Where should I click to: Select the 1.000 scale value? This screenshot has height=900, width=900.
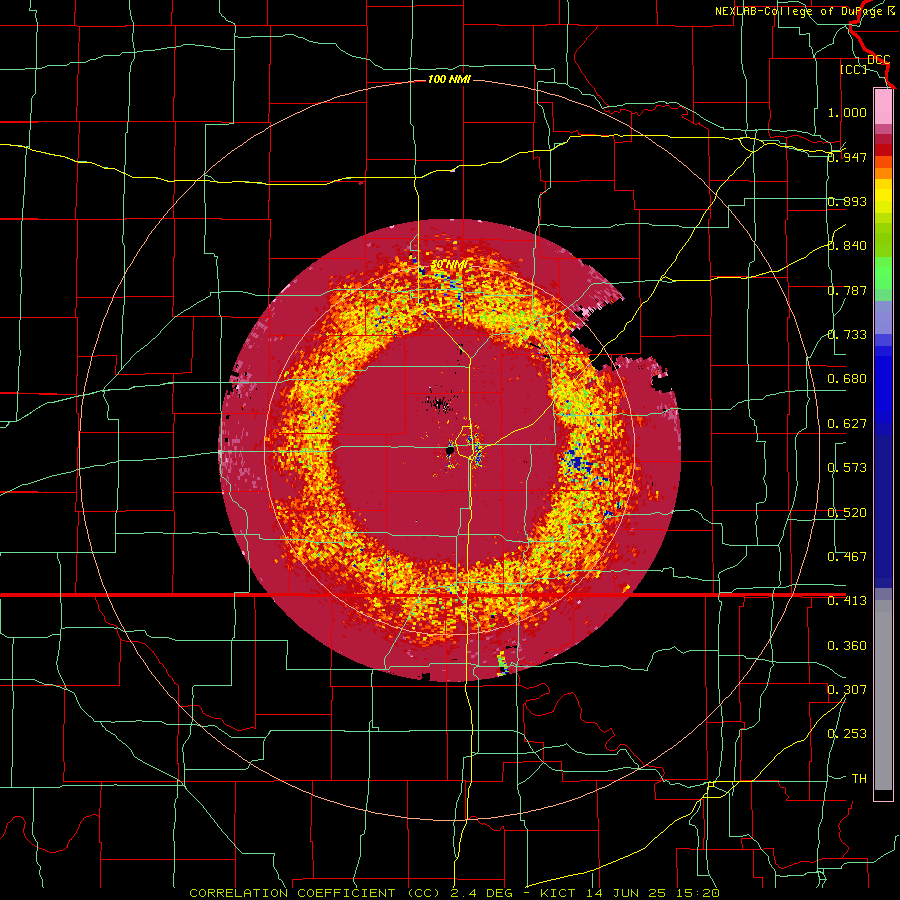847,112
